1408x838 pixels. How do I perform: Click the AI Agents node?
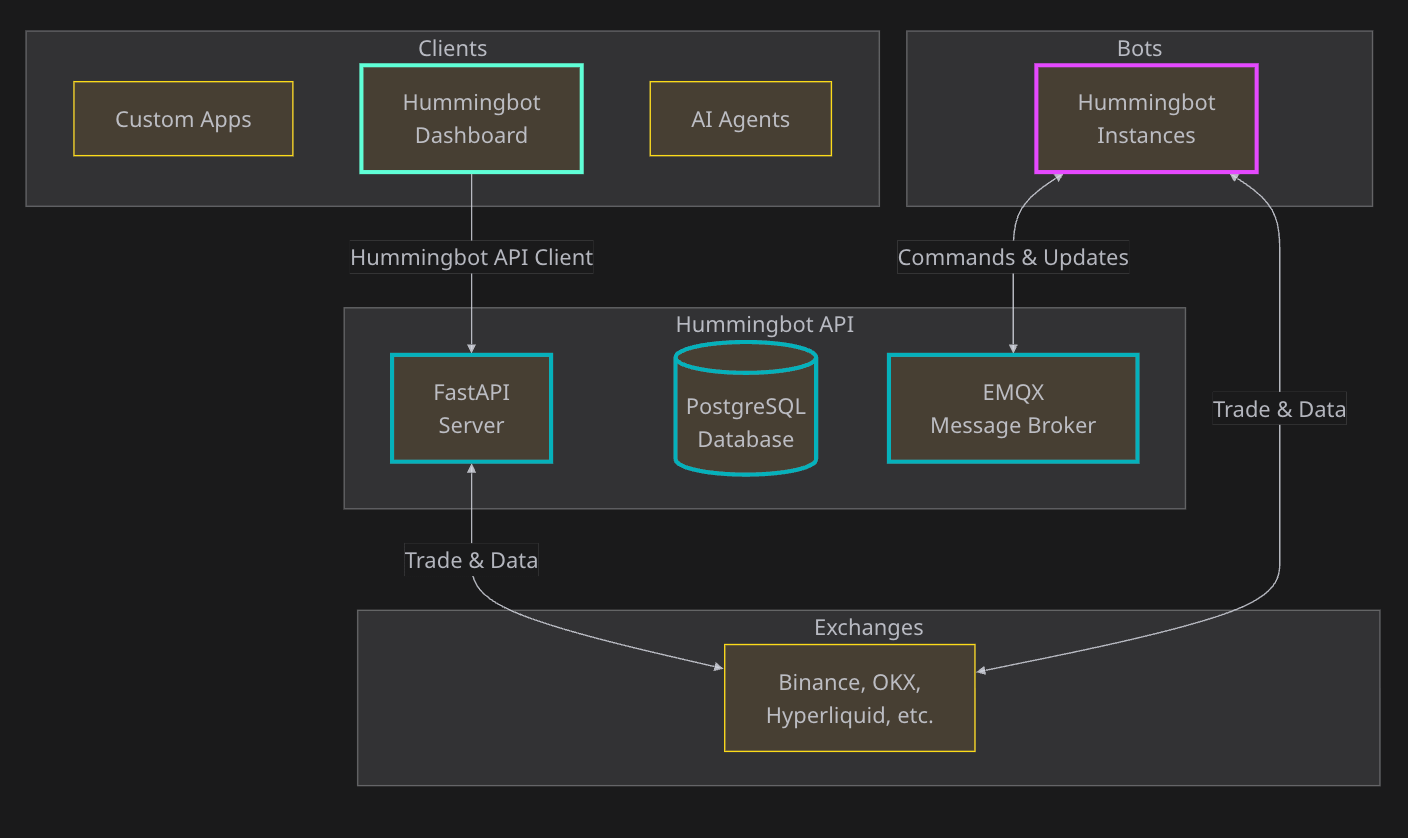(x=740, y=119)
